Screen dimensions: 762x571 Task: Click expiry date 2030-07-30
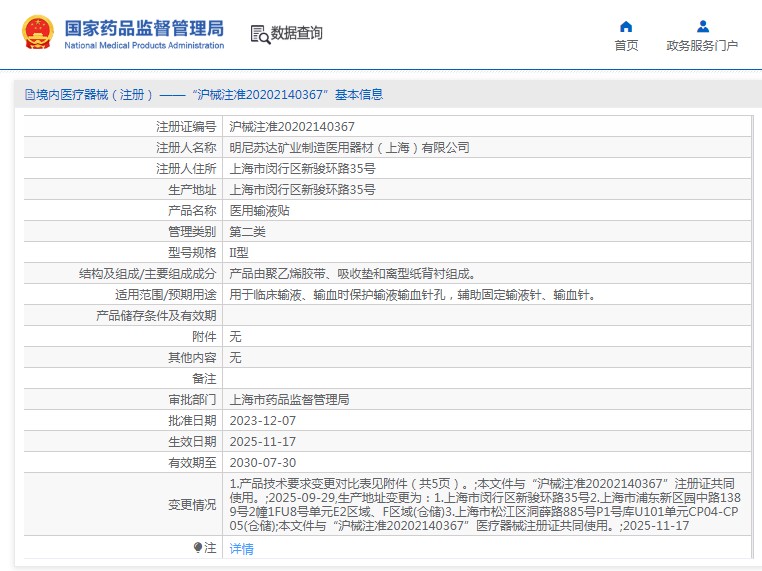[x=262, y=462]
